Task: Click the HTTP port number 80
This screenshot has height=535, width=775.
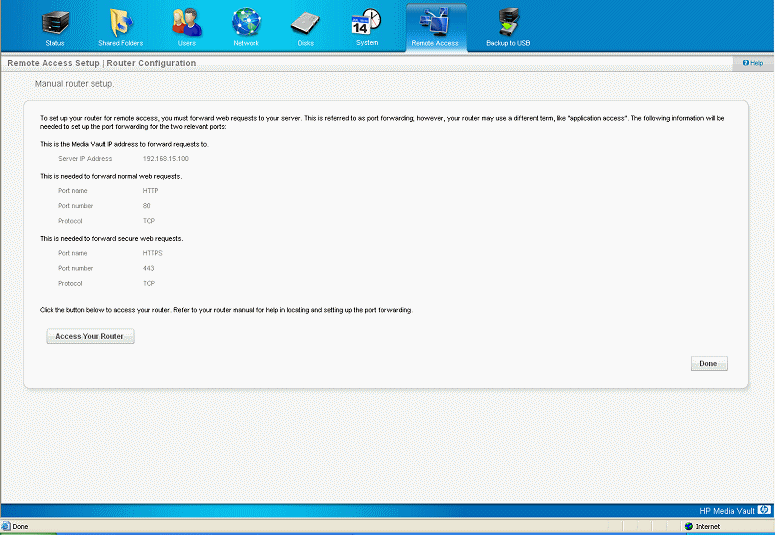Action: (147, 205)
